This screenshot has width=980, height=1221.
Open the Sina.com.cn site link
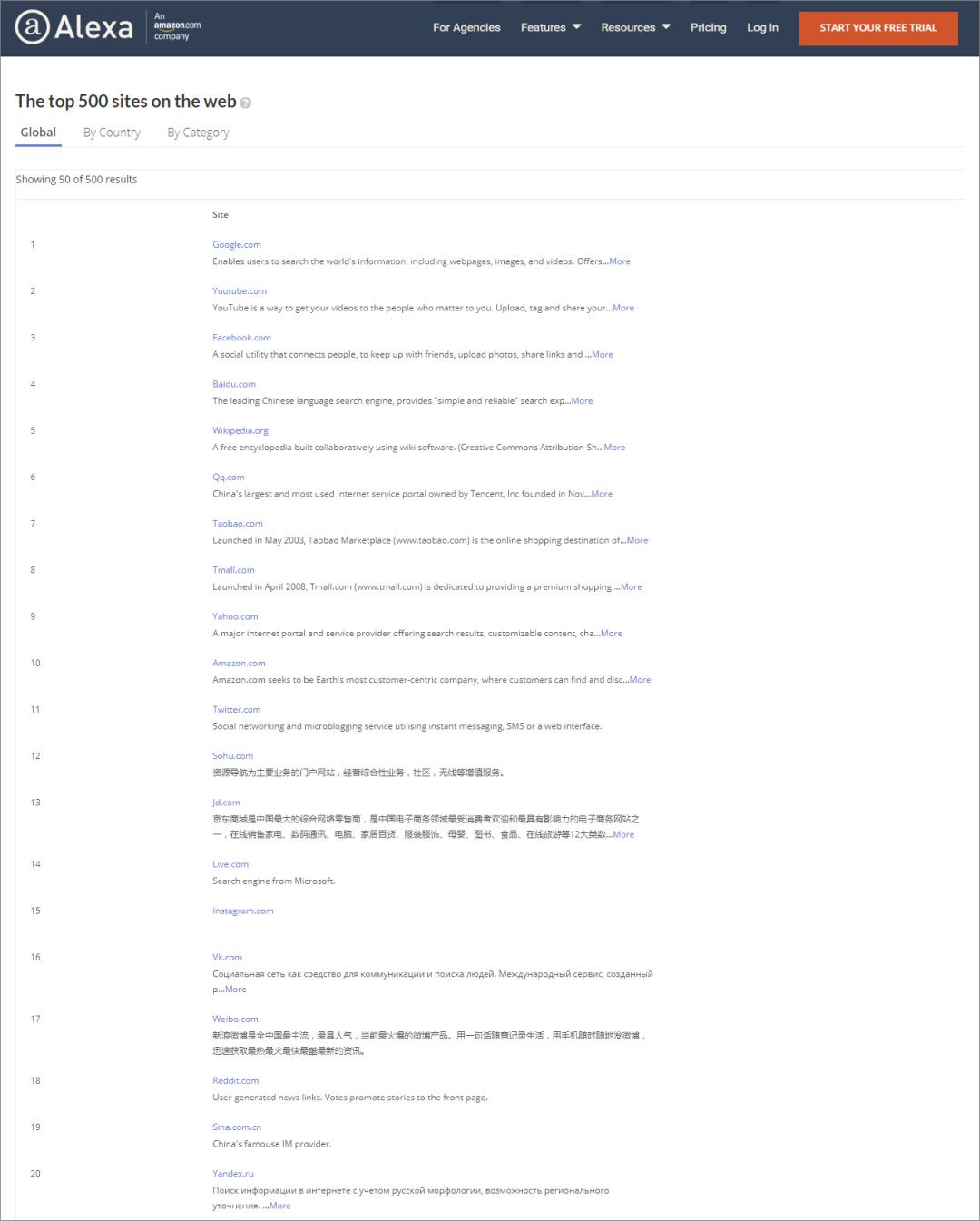(x=237, y=1127)
